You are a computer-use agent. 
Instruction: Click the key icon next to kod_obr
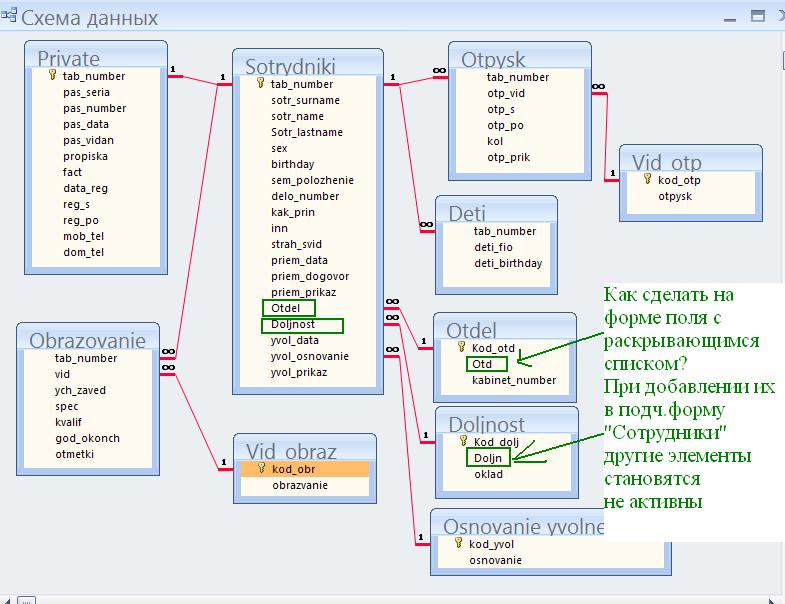[261, 468]
